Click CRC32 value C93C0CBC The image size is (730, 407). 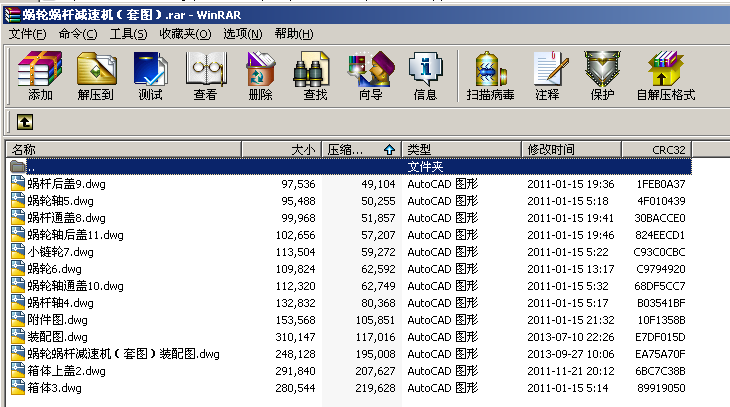[x=659, y=252]
